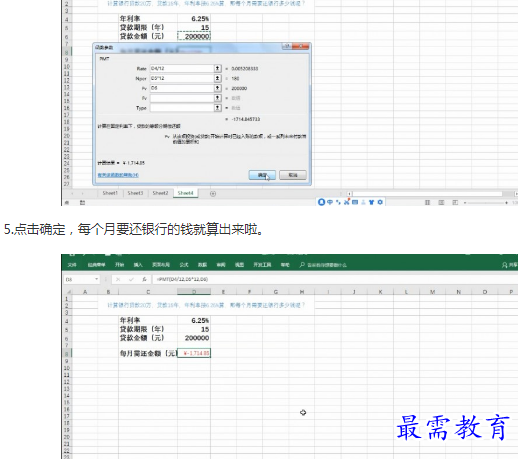Open the 视图 View ribbon tab

pos(239,265)
